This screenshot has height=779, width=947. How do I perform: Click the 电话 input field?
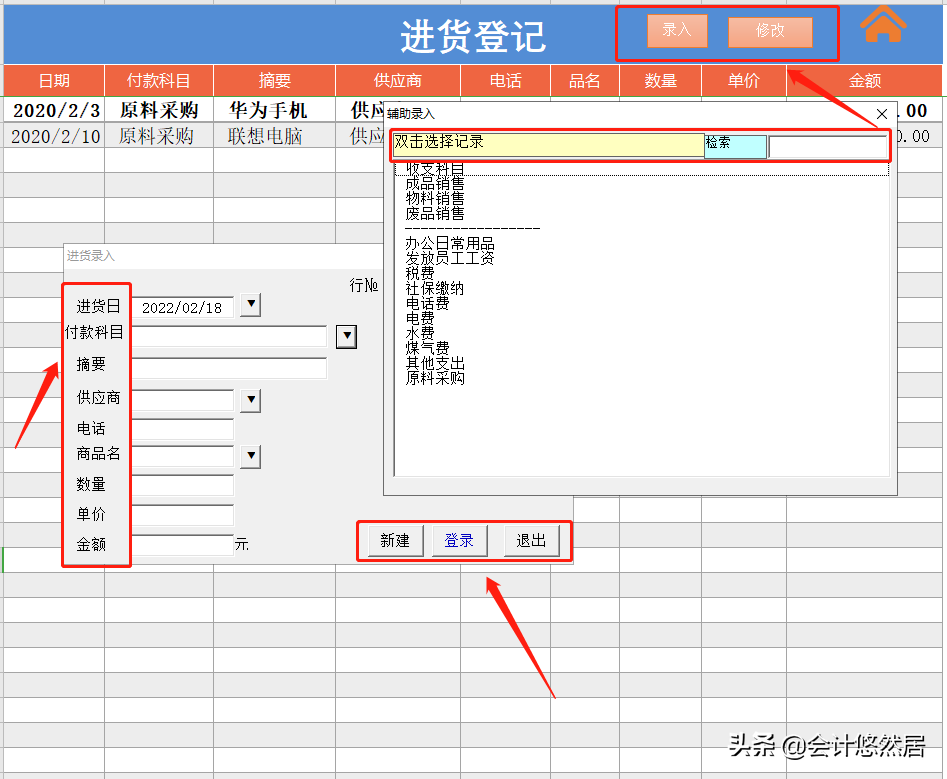click(183, 429)
